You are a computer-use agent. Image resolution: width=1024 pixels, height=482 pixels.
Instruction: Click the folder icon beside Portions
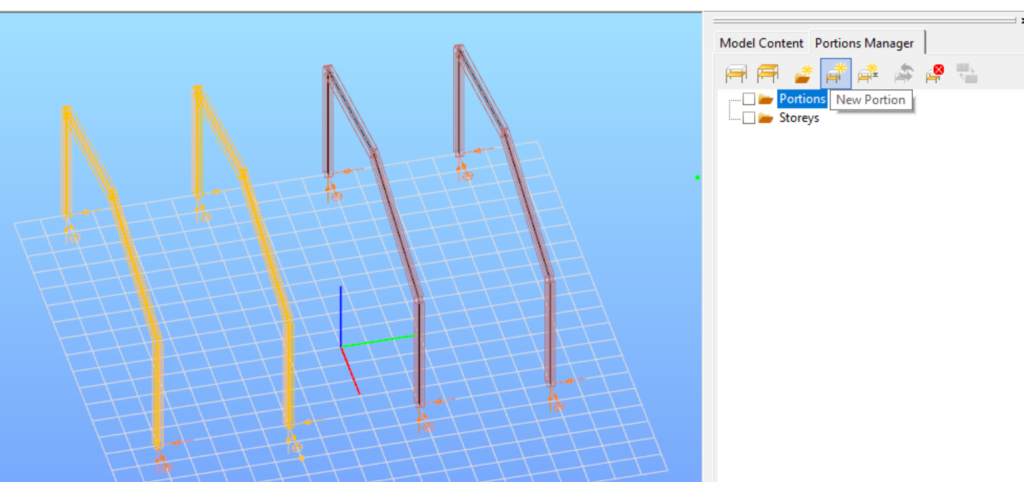point(766,99)
